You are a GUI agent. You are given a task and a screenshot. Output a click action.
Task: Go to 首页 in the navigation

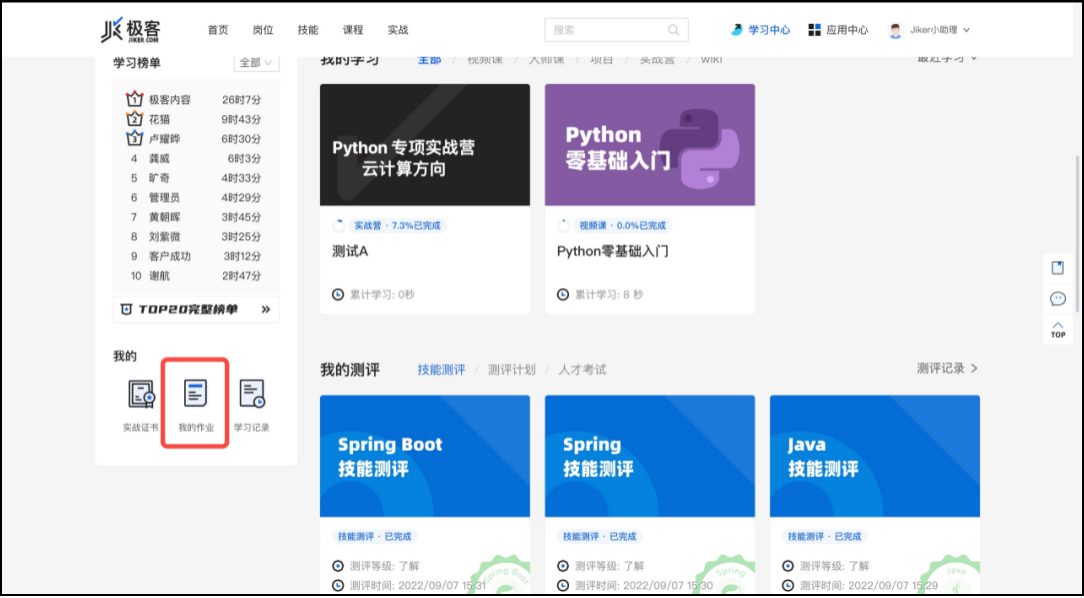[x=218, y=30]
